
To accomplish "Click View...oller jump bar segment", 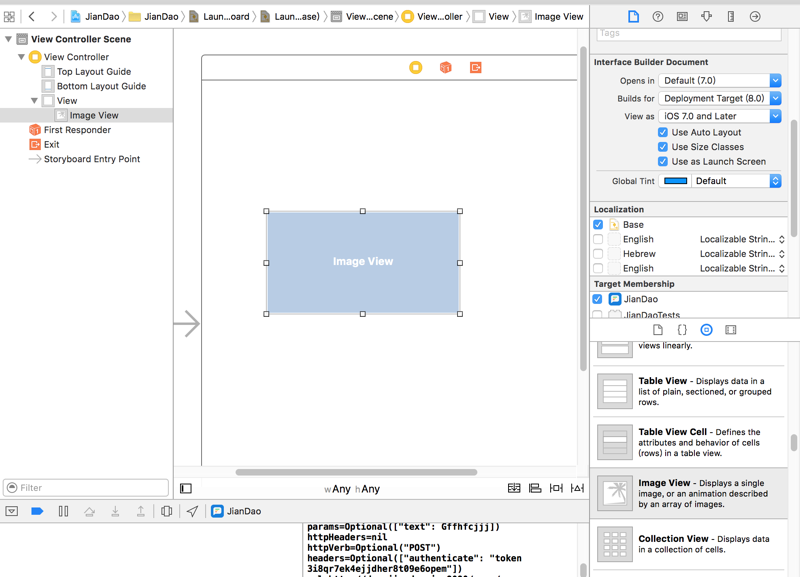I will [433, 17].
